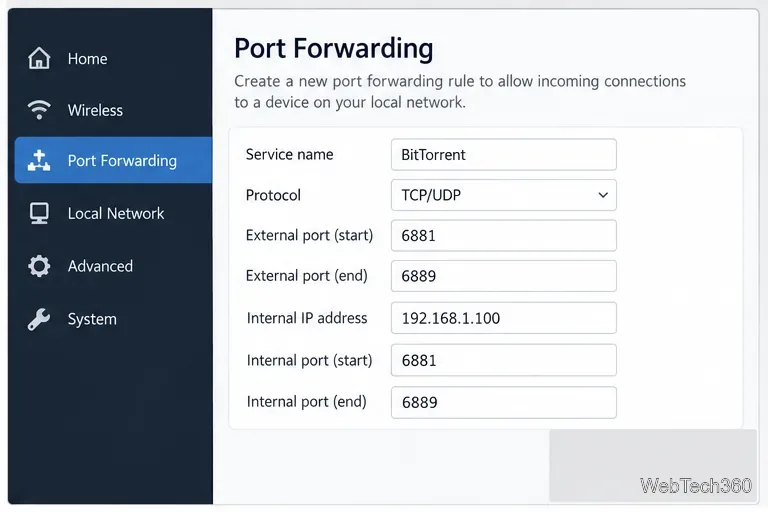Click the Internal port (end) field
This screenshot has width=768, height=512.
[x=504, y=402]
